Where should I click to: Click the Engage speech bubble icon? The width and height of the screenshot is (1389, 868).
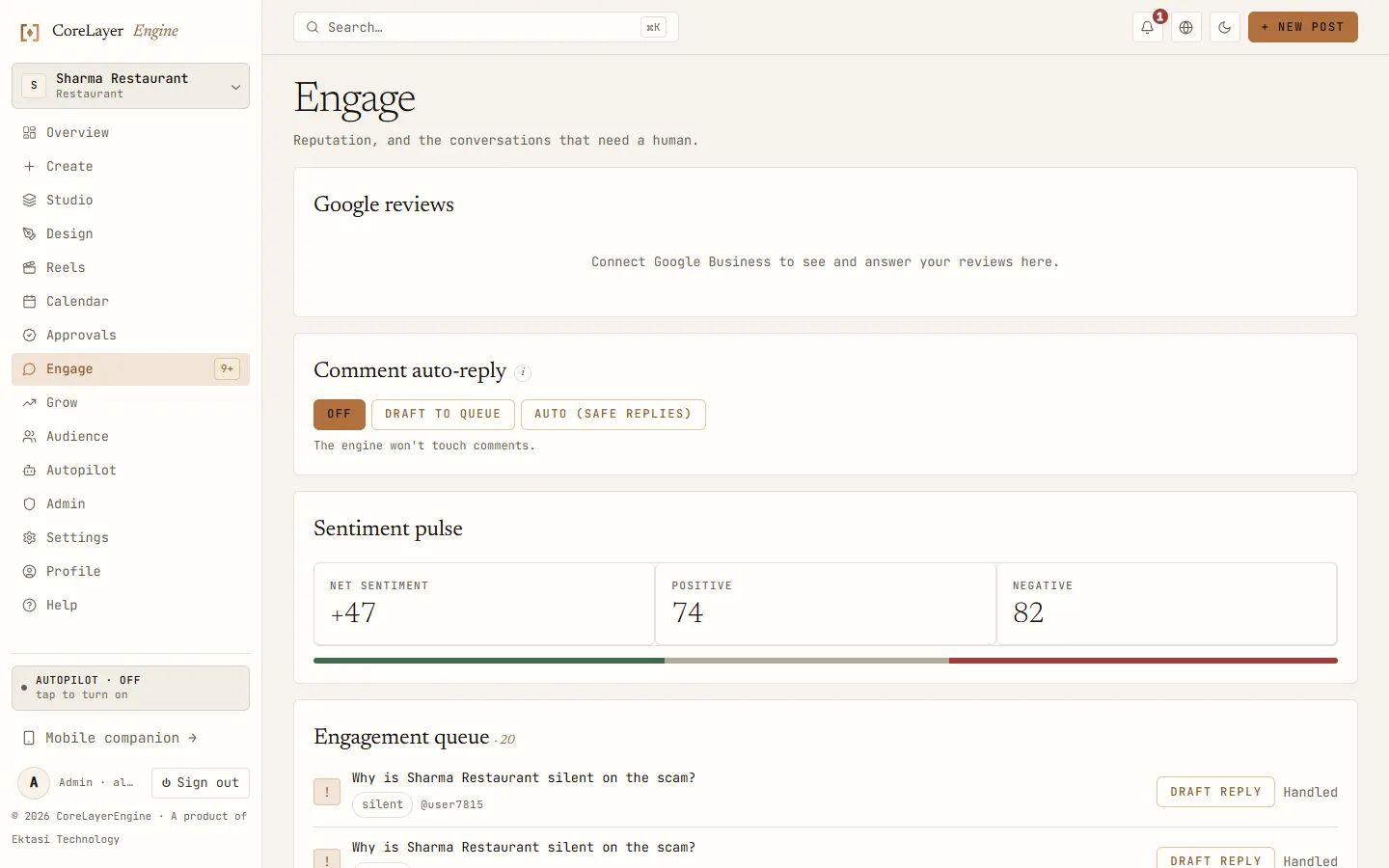[x=29, y=369]
